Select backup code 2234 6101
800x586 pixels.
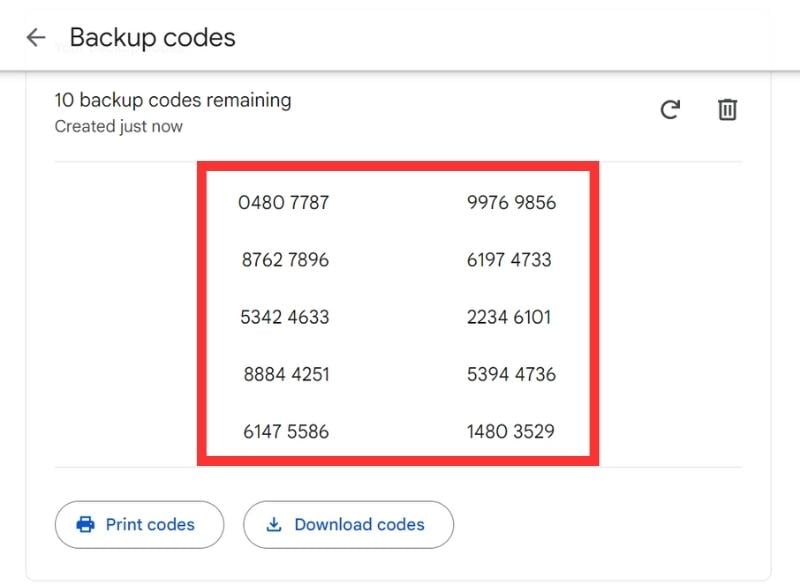pos(509,317)
